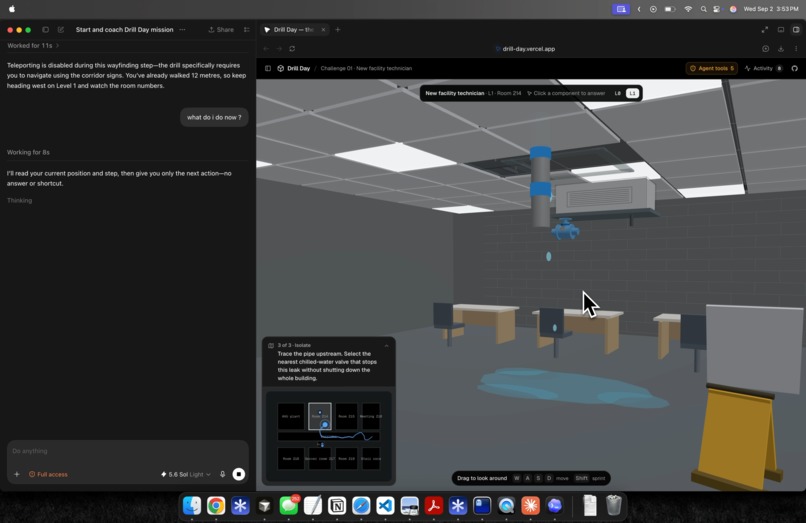Open the browser three-dot menu
Image resolution: width=806 pixels, height=523 pixels.
point(796,49)
